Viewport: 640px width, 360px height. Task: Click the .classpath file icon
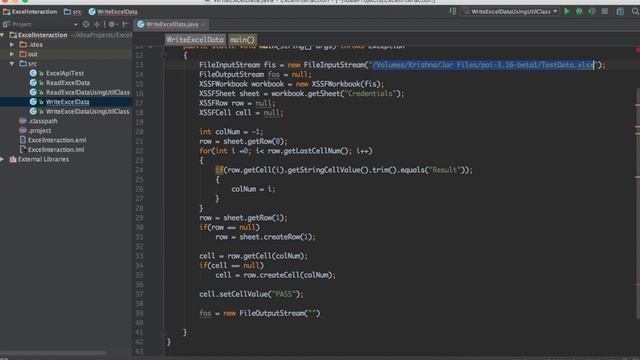pyautogui.click(x=23, y=121)
